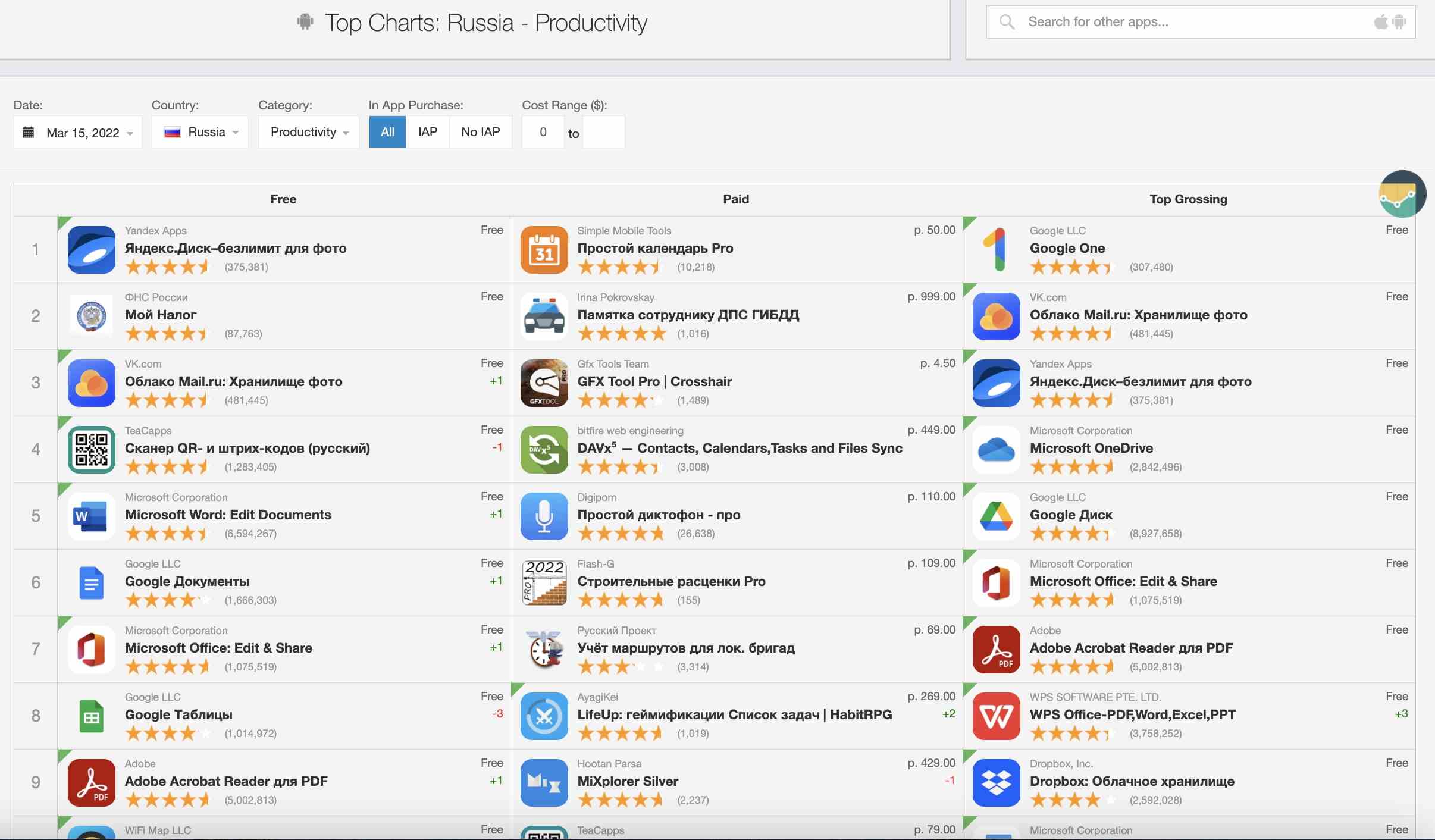Click the Paid column header

736,199
